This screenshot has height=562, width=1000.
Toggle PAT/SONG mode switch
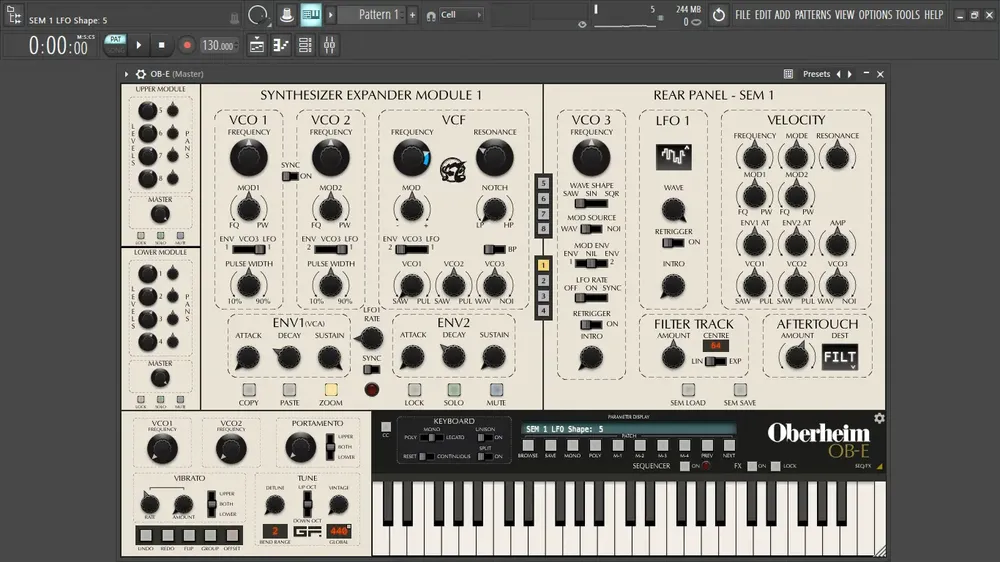point(115,45)
